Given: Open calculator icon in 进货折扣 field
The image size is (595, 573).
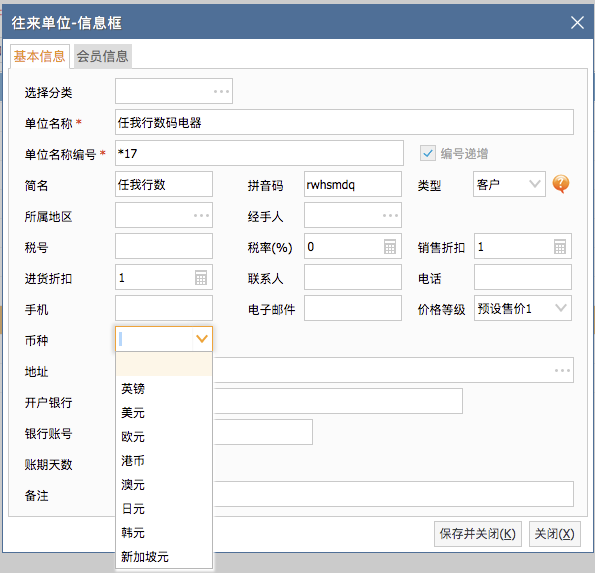Looking at the screenshot, I should click(x=201, y=278).
